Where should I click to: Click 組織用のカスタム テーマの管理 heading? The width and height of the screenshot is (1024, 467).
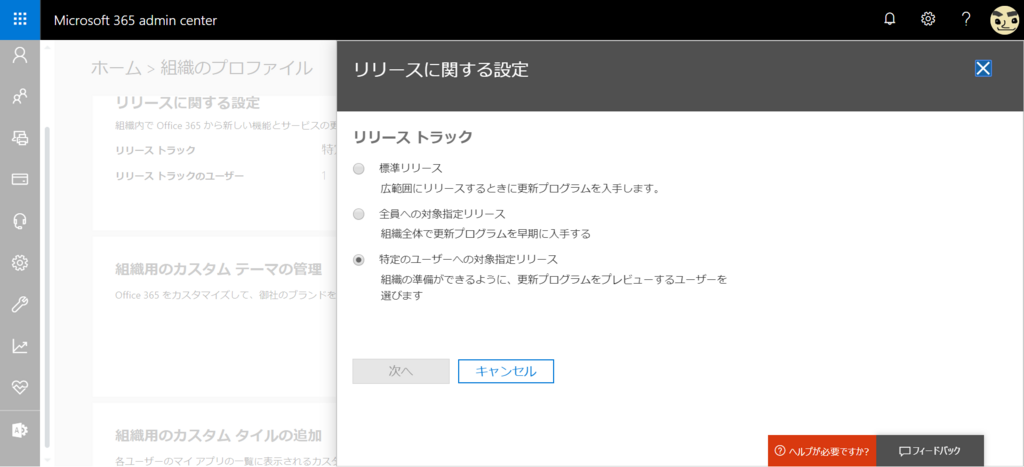[218, 269]
